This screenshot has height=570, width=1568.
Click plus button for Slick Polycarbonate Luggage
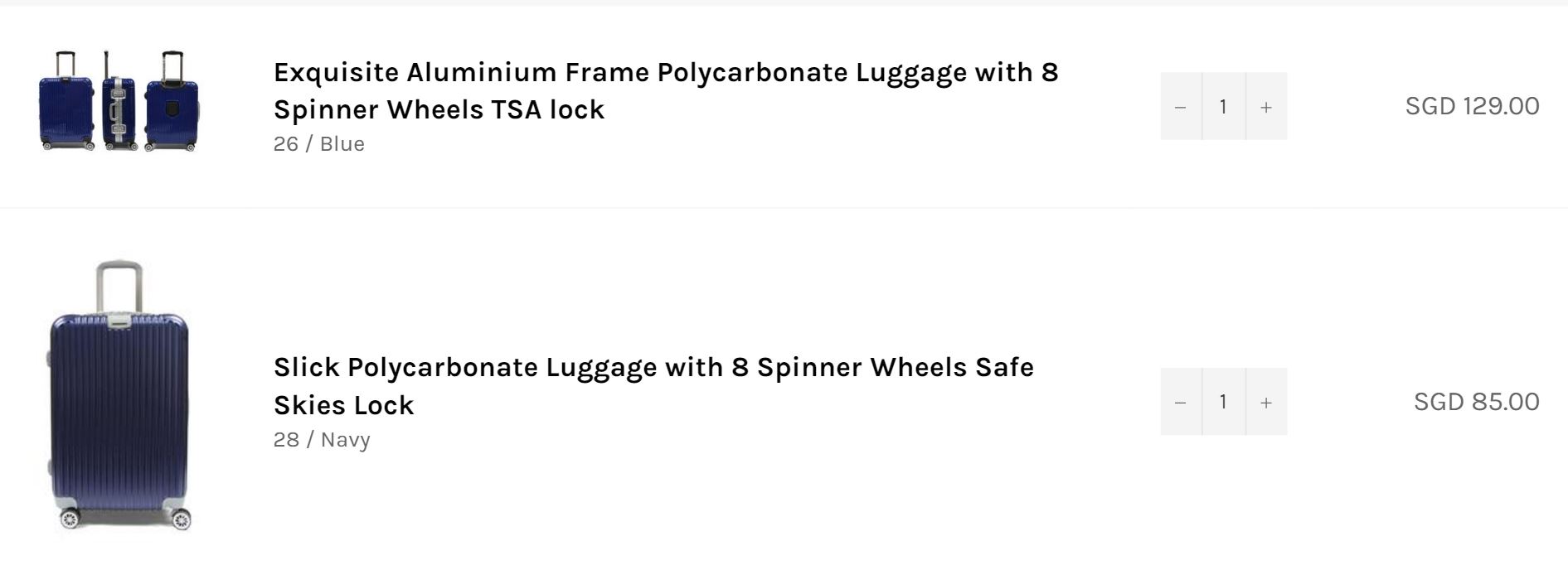pyautogui.click(x=1266, y=402)
